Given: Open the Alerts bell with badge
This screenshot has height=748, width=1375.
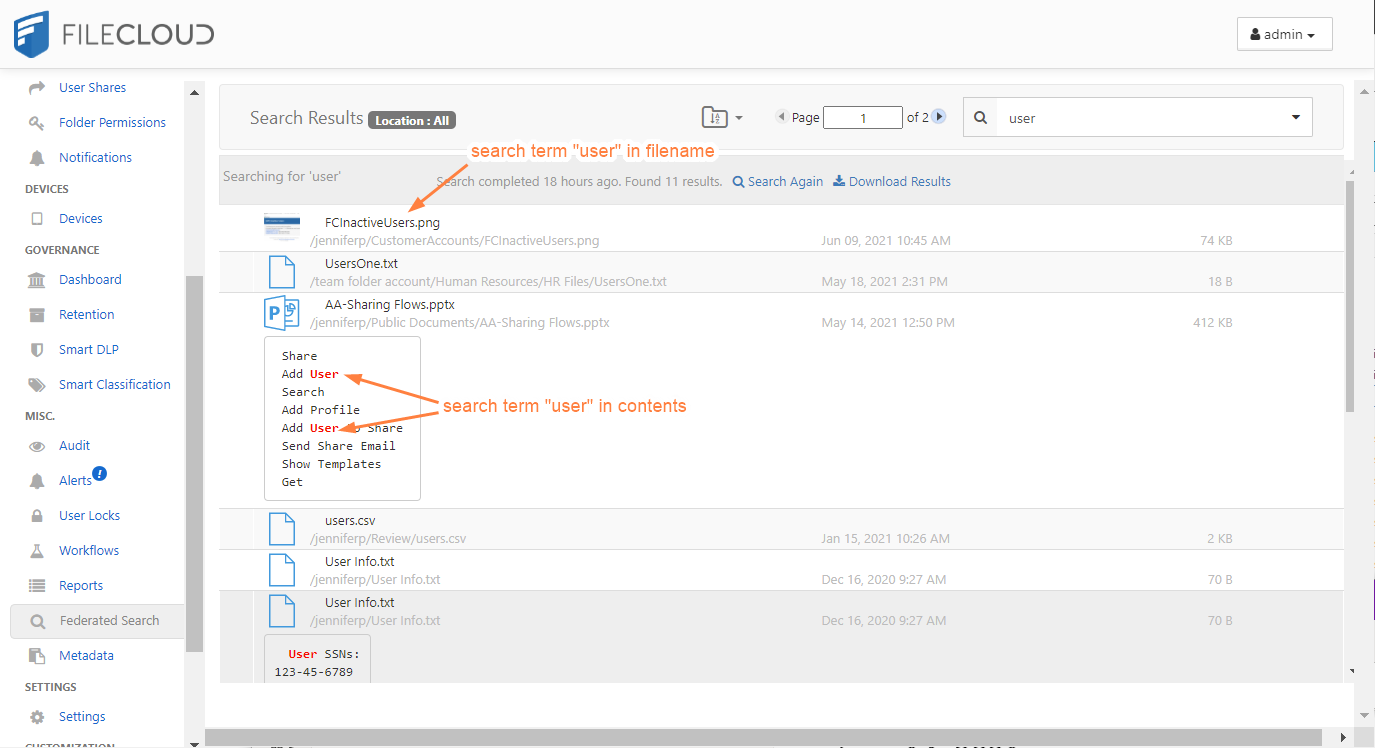Looking at the screenshot, I should pos(37,481).
